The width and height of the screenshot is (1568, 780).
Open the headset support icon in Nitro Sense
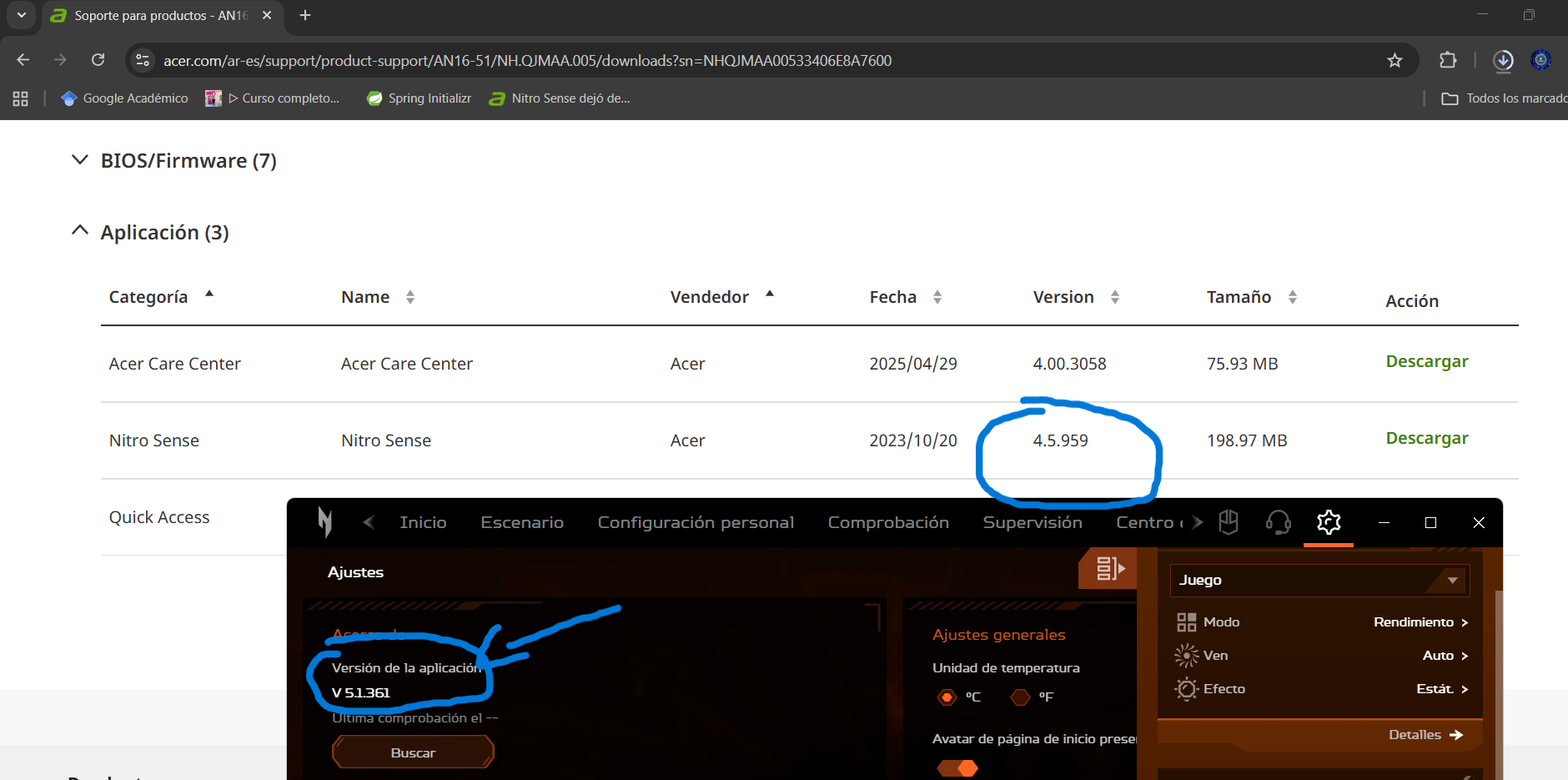(1278, 522)
